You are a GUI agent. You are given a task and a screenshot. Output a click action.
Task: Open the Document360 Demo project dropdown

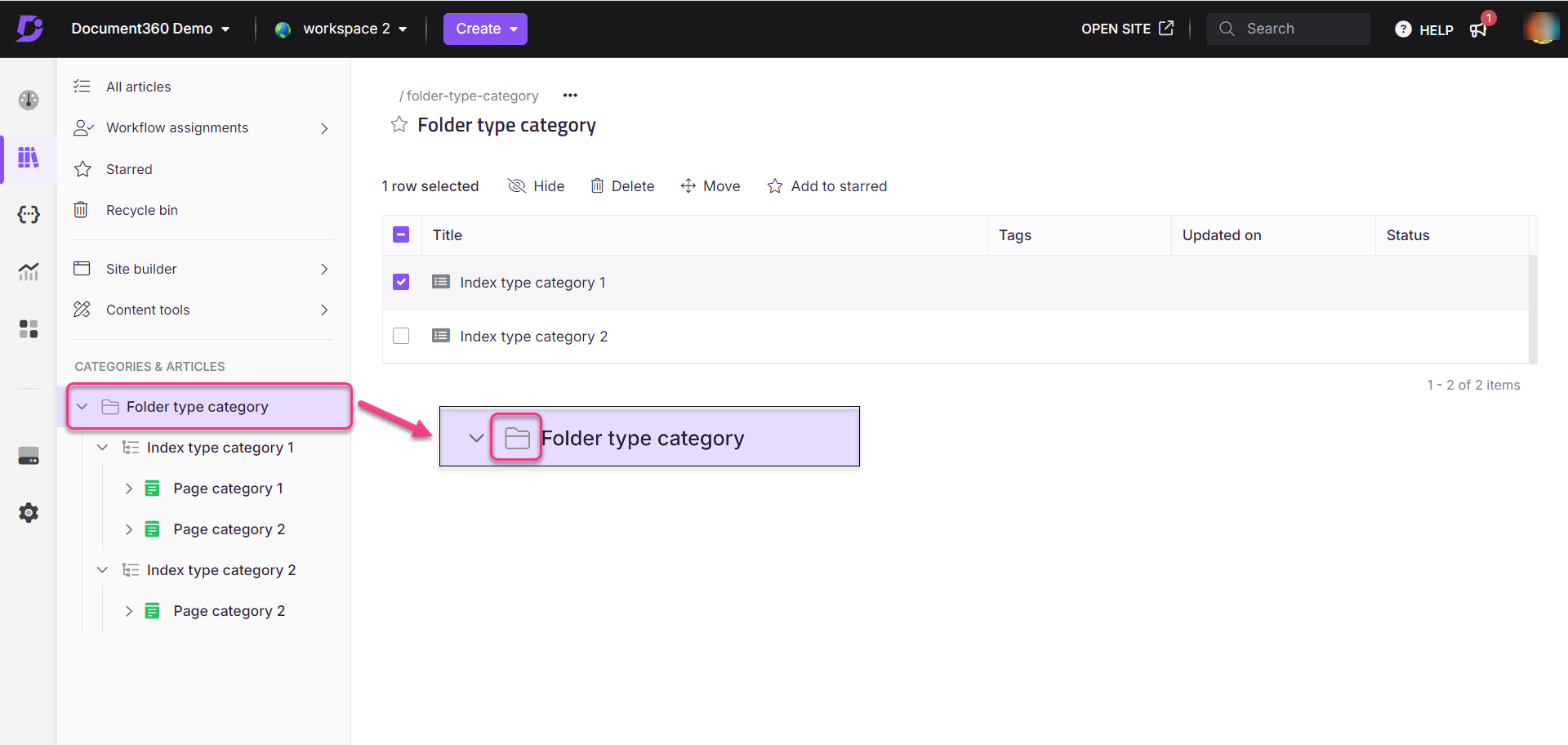coord(150,29)
